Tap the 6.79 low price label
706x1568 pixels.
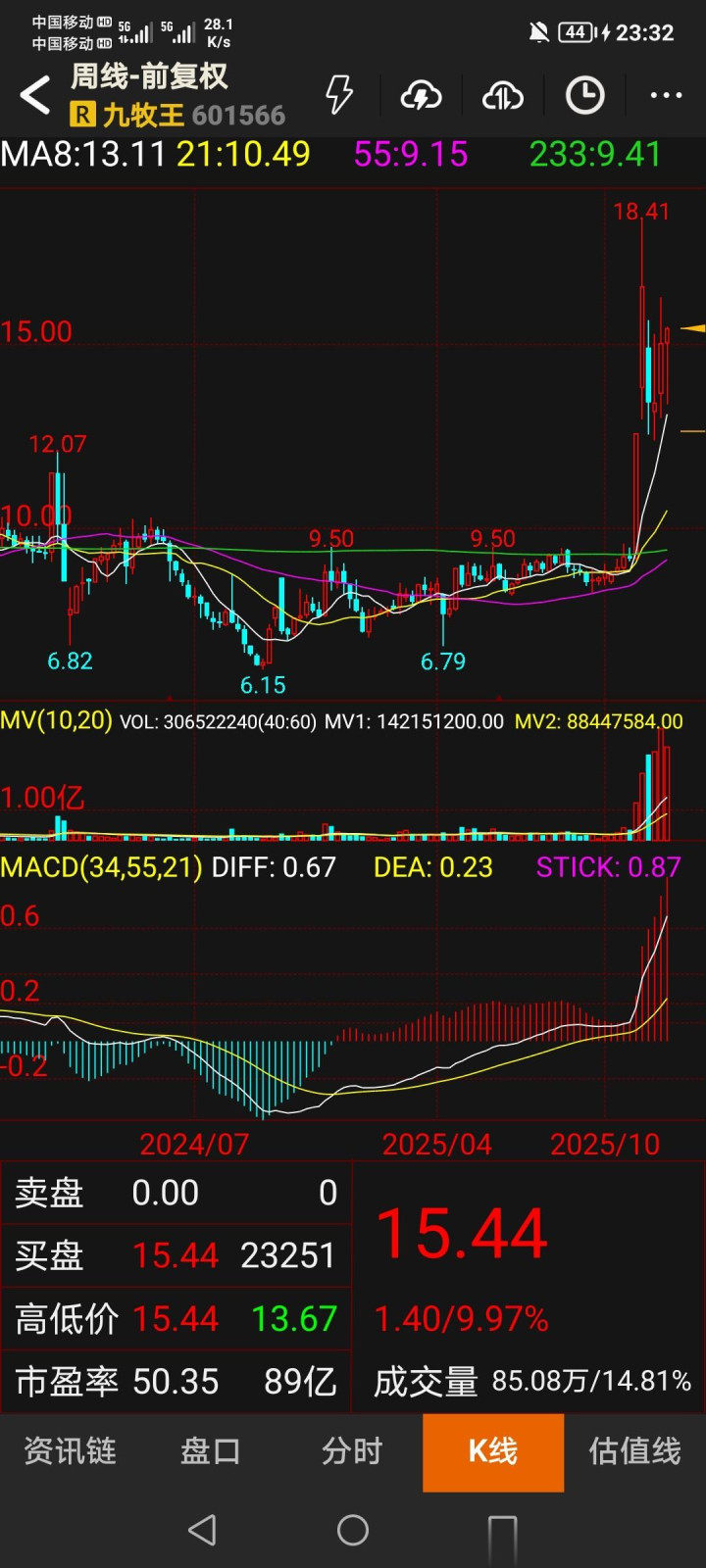443,661
